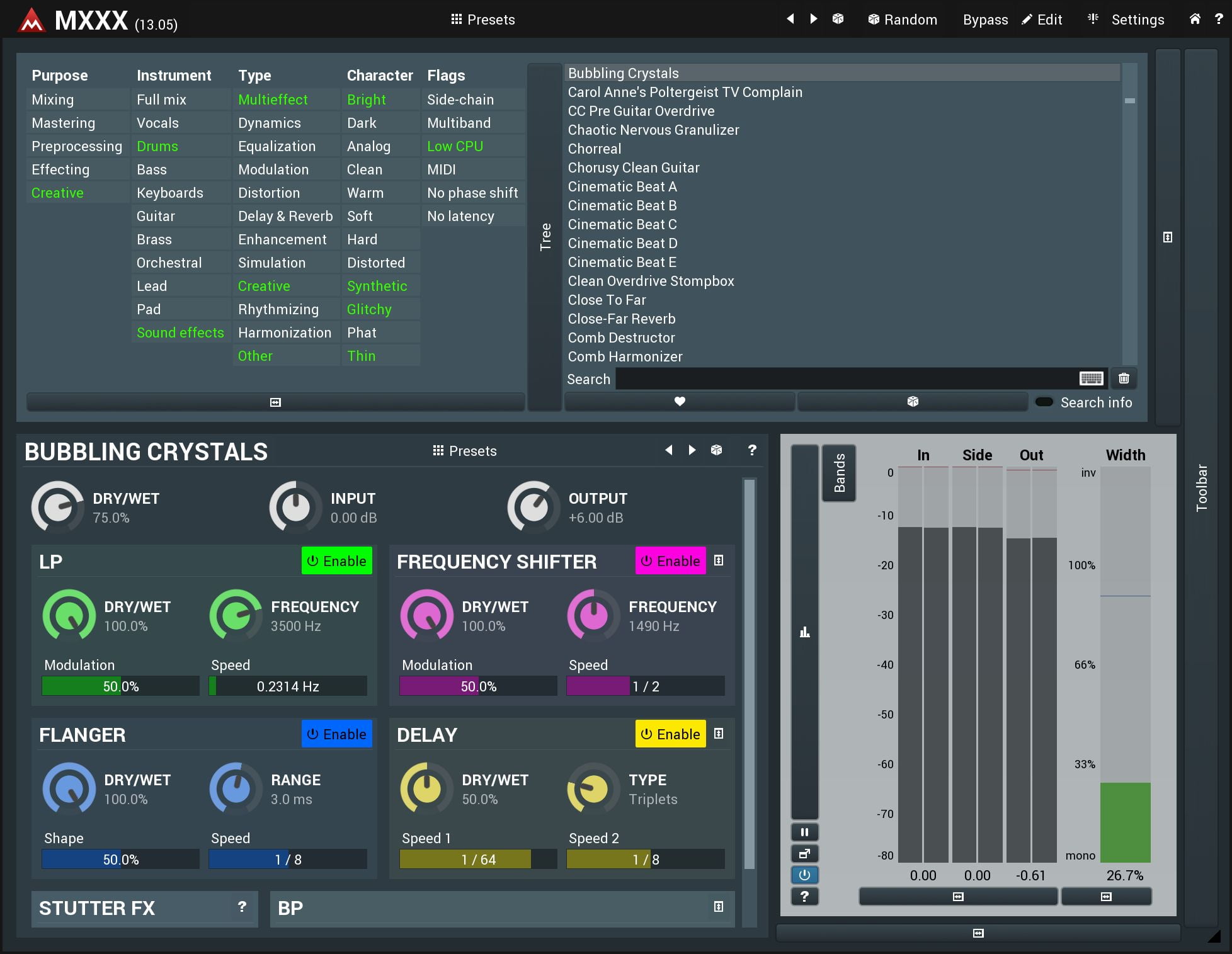Pause the meters with the pause icon
This screenshot has width=1232, height=954.
coord(804,832)
